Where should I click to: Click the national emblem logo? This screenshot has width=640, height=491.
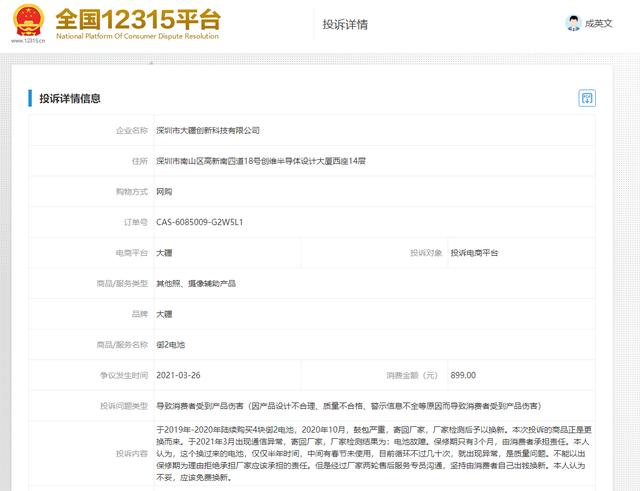pos(28,21)
